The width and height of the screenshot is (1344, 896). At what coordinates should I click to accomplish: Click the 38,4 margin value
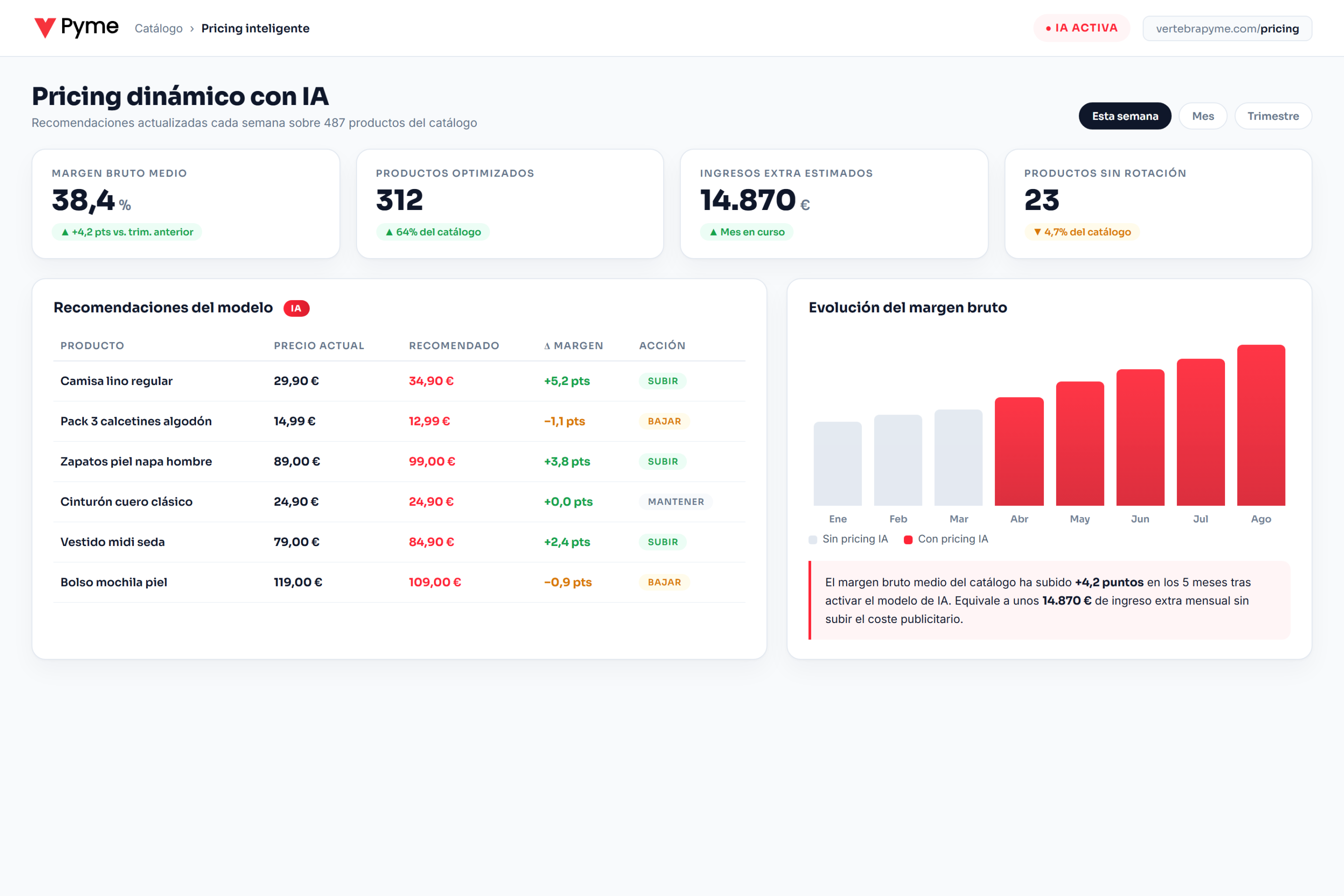click(84, 201)
